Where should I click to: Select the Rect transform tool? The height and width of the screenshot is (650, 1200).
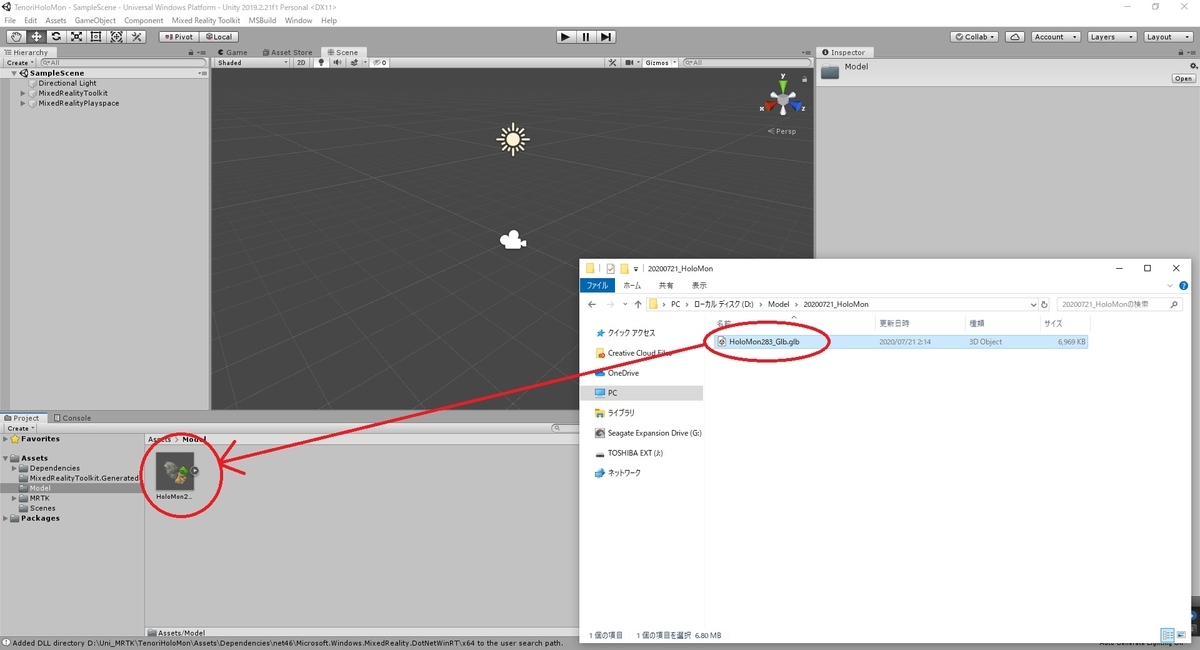pos(96,37)
